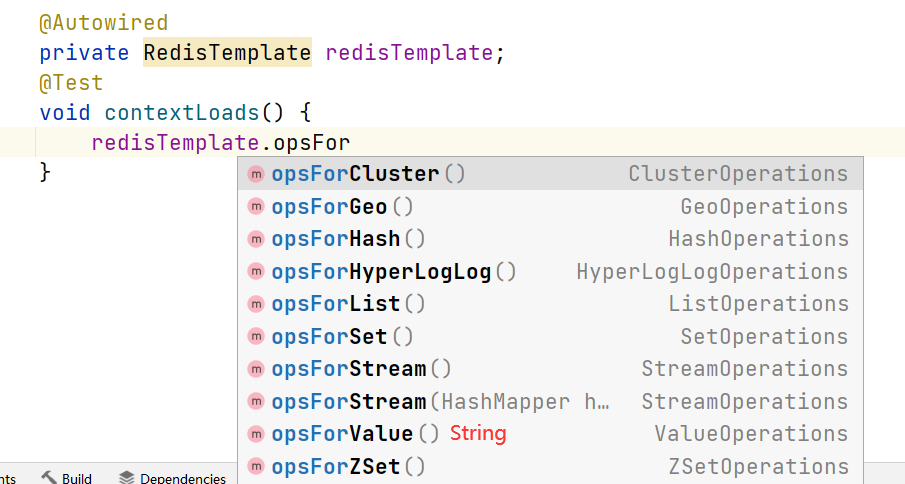Viewport: 905px width, 484px height.
Task: Pick opsForStream(HashMapper) overload
Action: click(x=440, y=402)
